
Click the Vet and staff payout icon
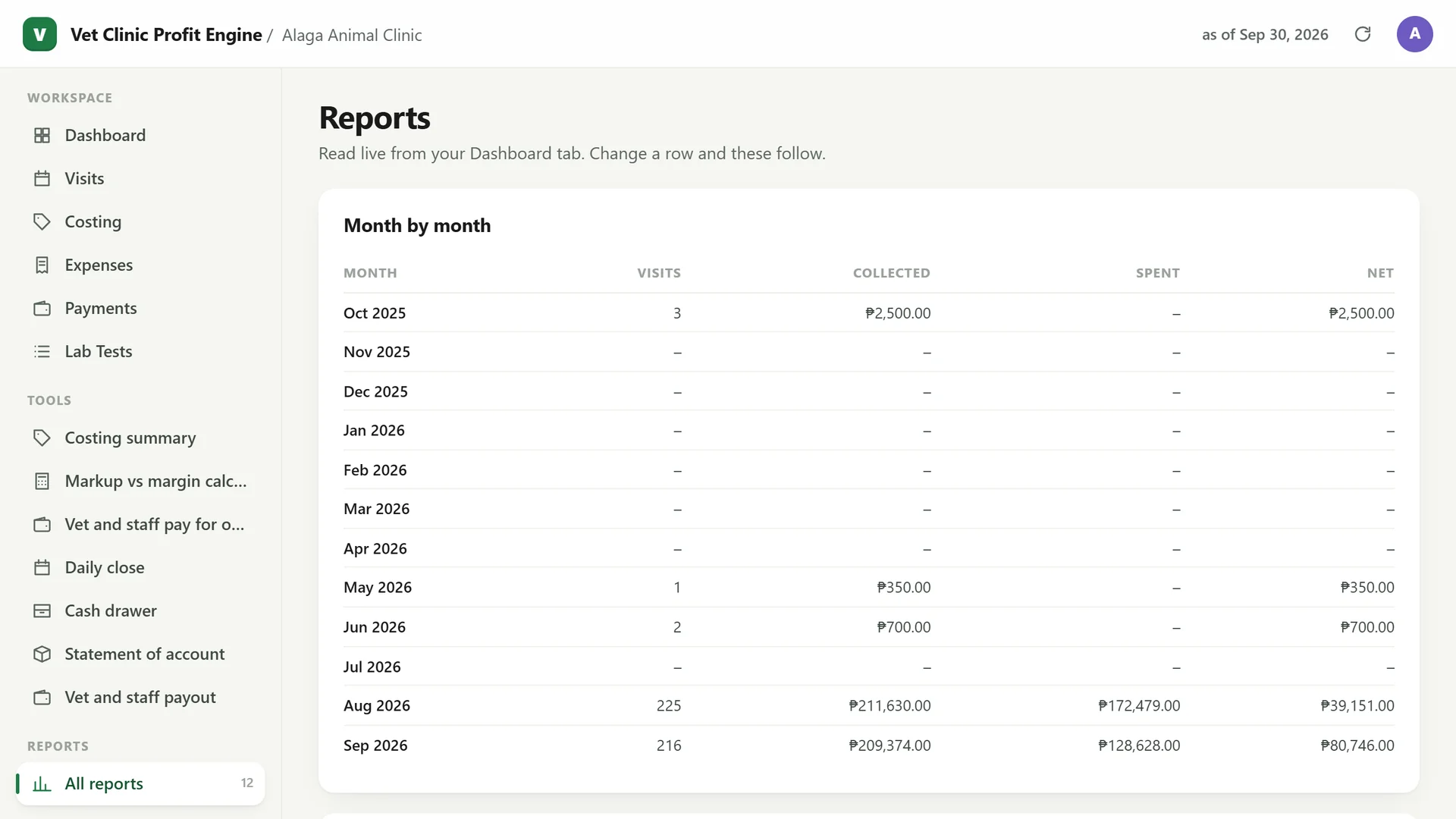click(42, 697)
